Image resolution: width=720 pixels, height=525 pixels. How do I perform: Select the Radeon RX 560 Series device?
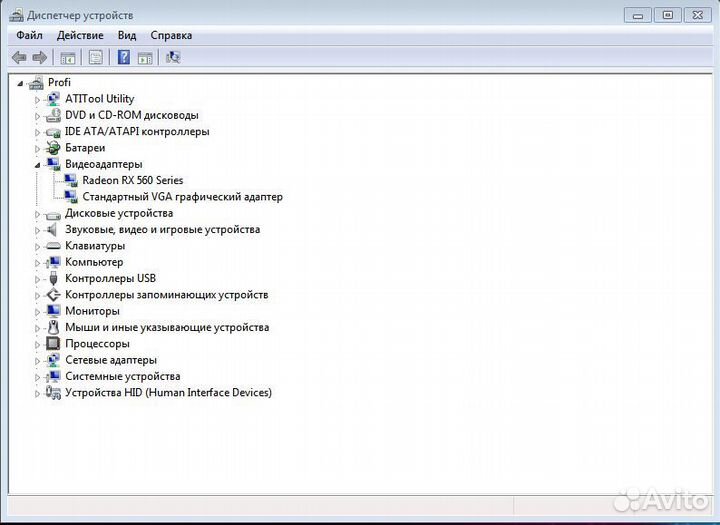(132, 180)
